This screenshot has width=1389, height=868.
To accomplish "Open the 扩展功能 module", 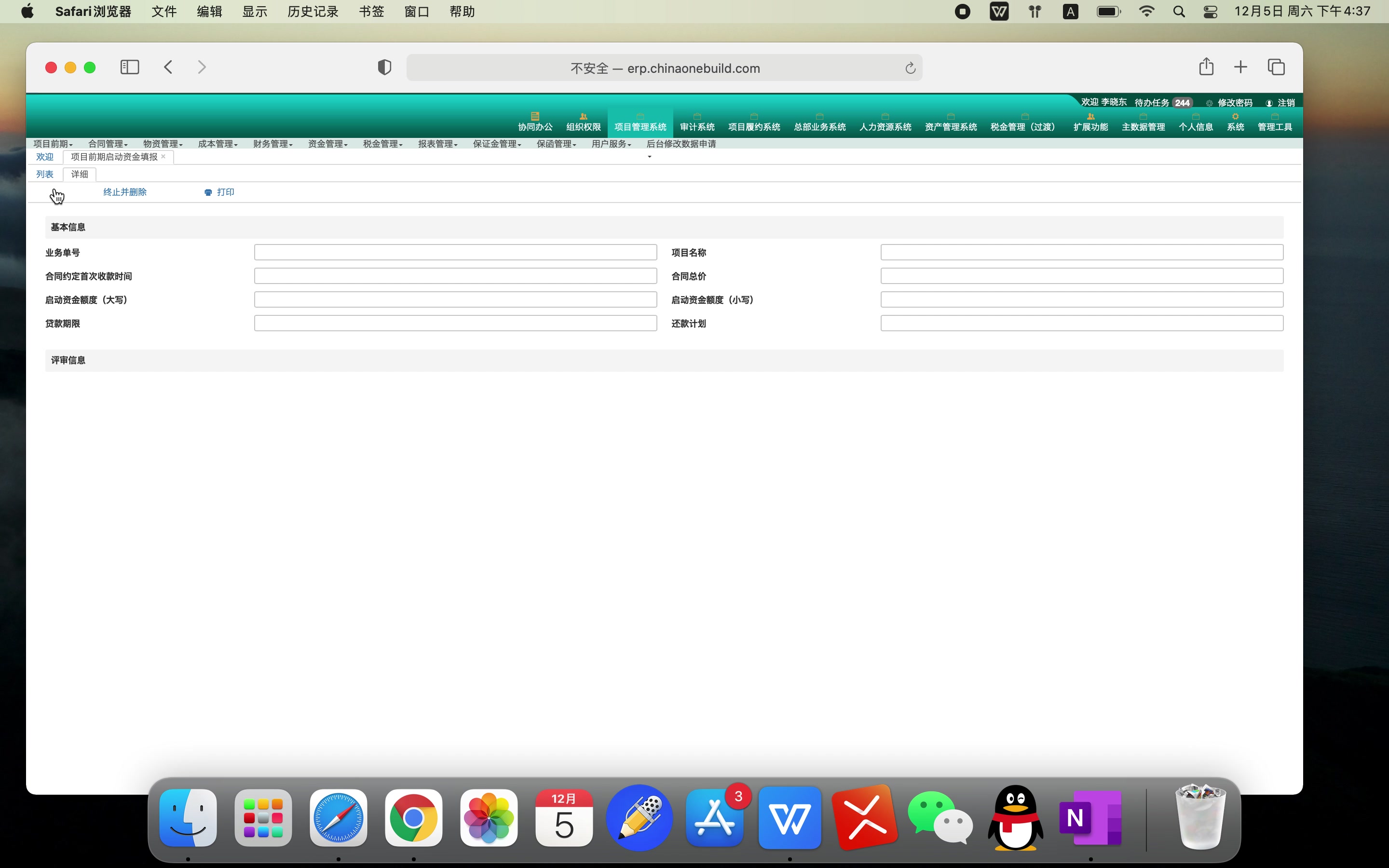I will pyautogui.click(x=1090, y=122).
